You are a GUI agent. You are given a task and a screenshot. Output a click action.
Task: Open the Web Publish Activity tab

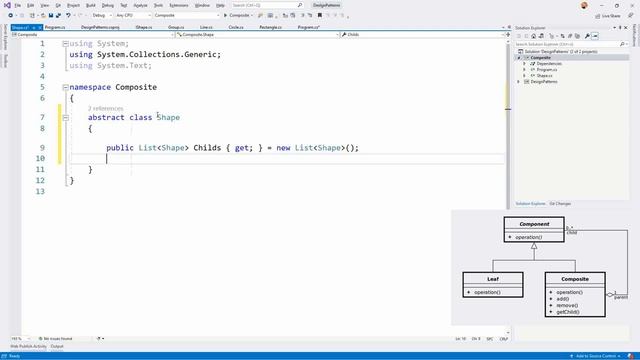(x=28, y=346)
